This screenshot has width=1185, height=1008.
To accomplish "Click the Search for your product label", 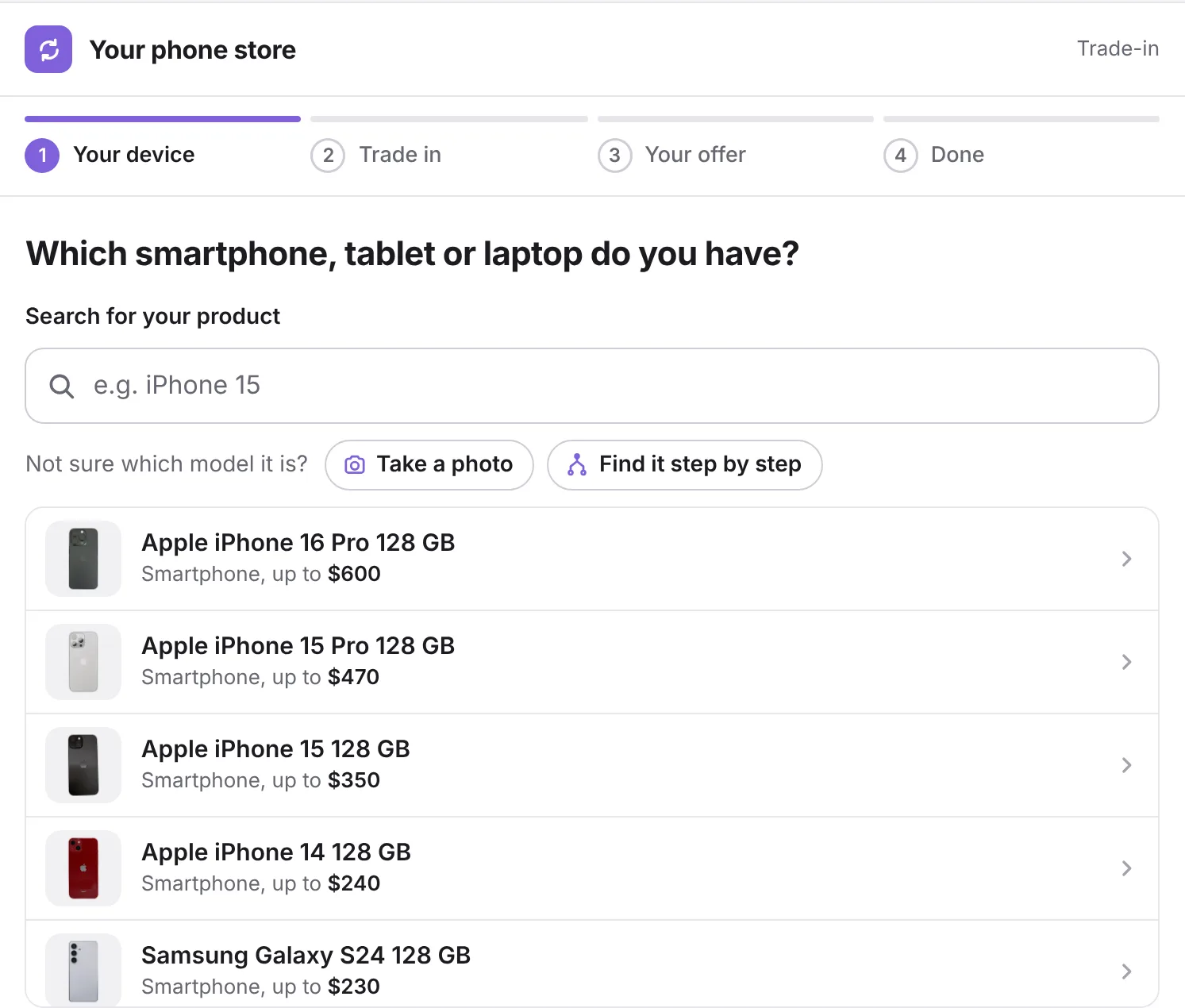I will click(x=153, y=317).
